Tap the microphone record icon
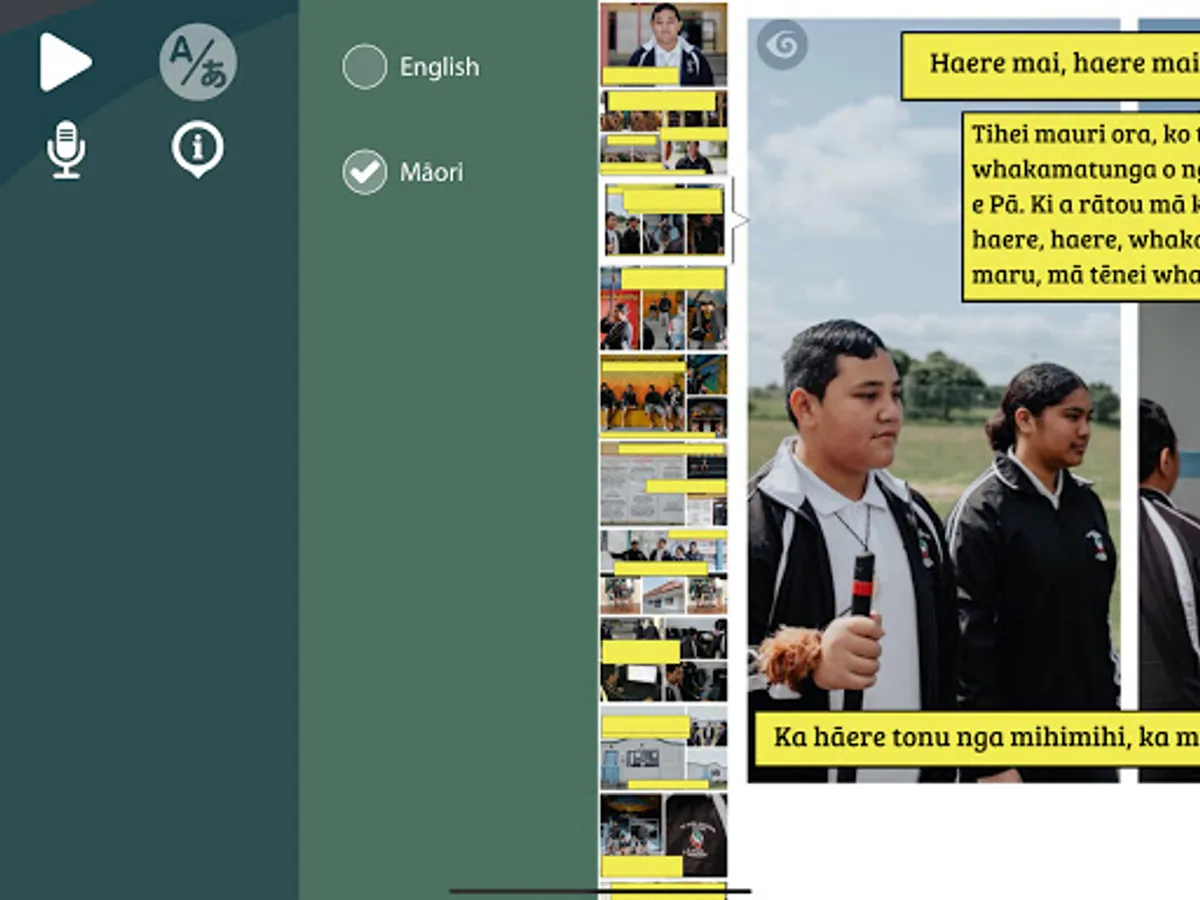Screen dimensions: 1200x900 (x=66, y=150)
